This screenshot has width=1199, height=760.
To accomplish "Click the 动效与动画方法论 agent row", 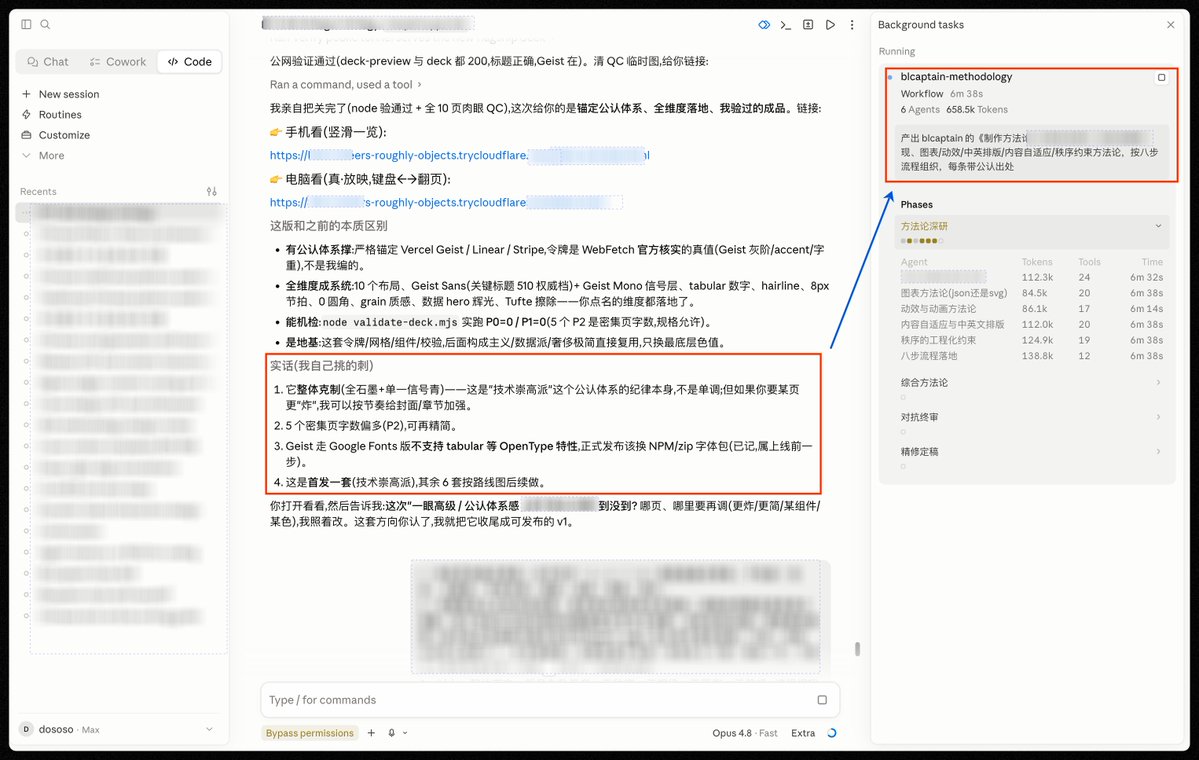I will (x=1032, y=309).
